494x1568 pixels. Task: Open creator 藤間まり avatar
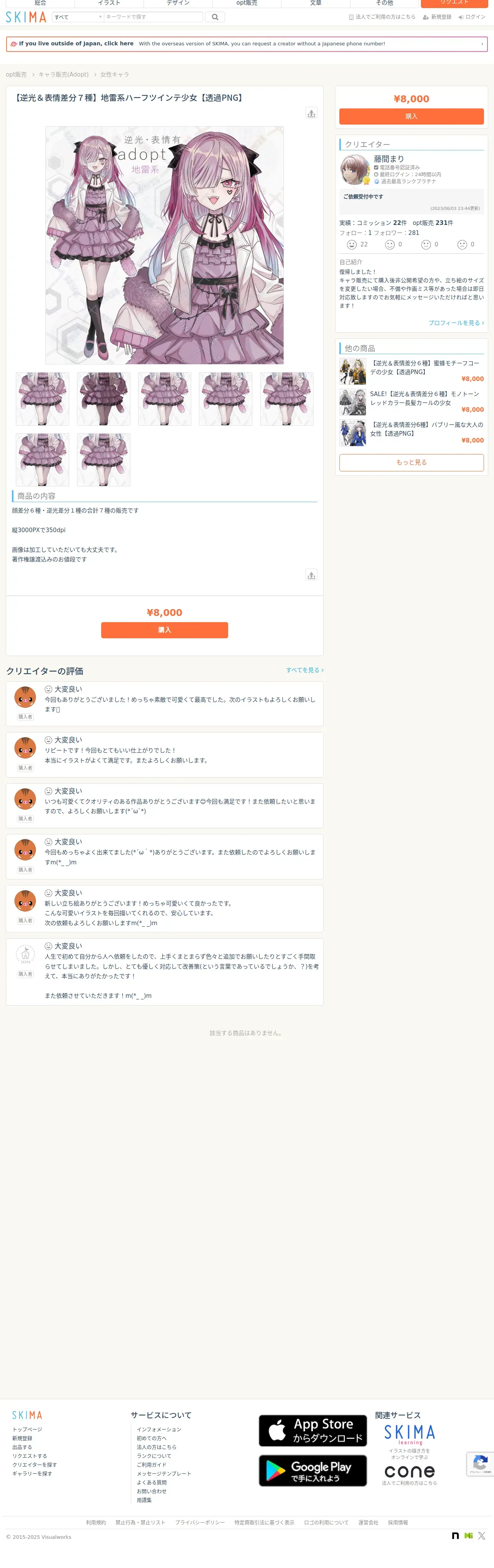click(354, 169)
